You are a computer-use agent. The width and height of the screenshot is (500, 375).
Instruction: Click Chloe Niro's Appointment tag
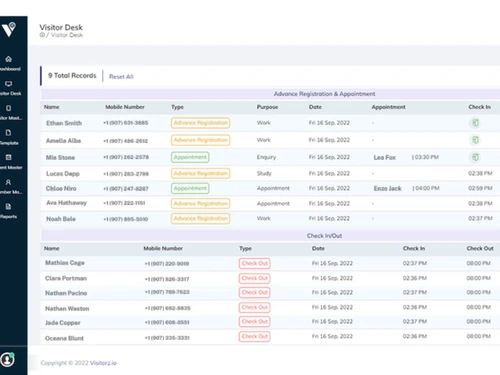[x=190, y=188]
